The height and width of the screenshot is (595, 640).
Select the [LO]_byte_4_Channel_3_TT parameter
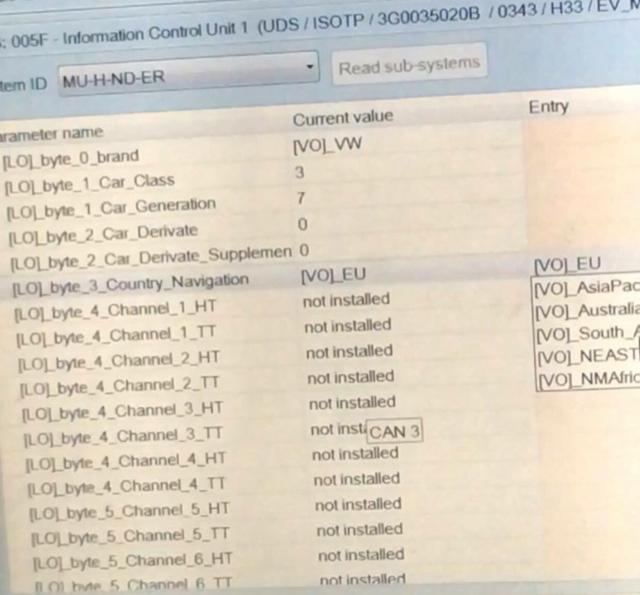pos(123,438)
